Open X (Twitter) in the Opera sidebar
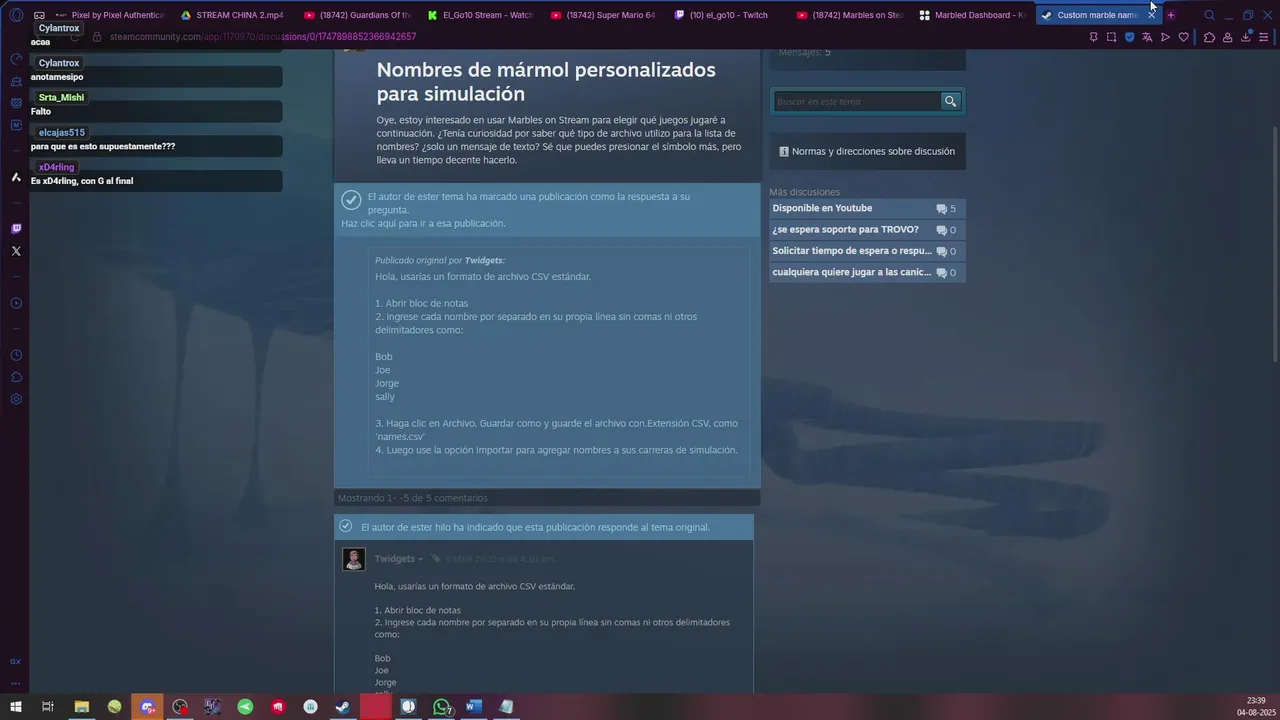Viewport: 1280px width, 720px height. tap(16, 251)
